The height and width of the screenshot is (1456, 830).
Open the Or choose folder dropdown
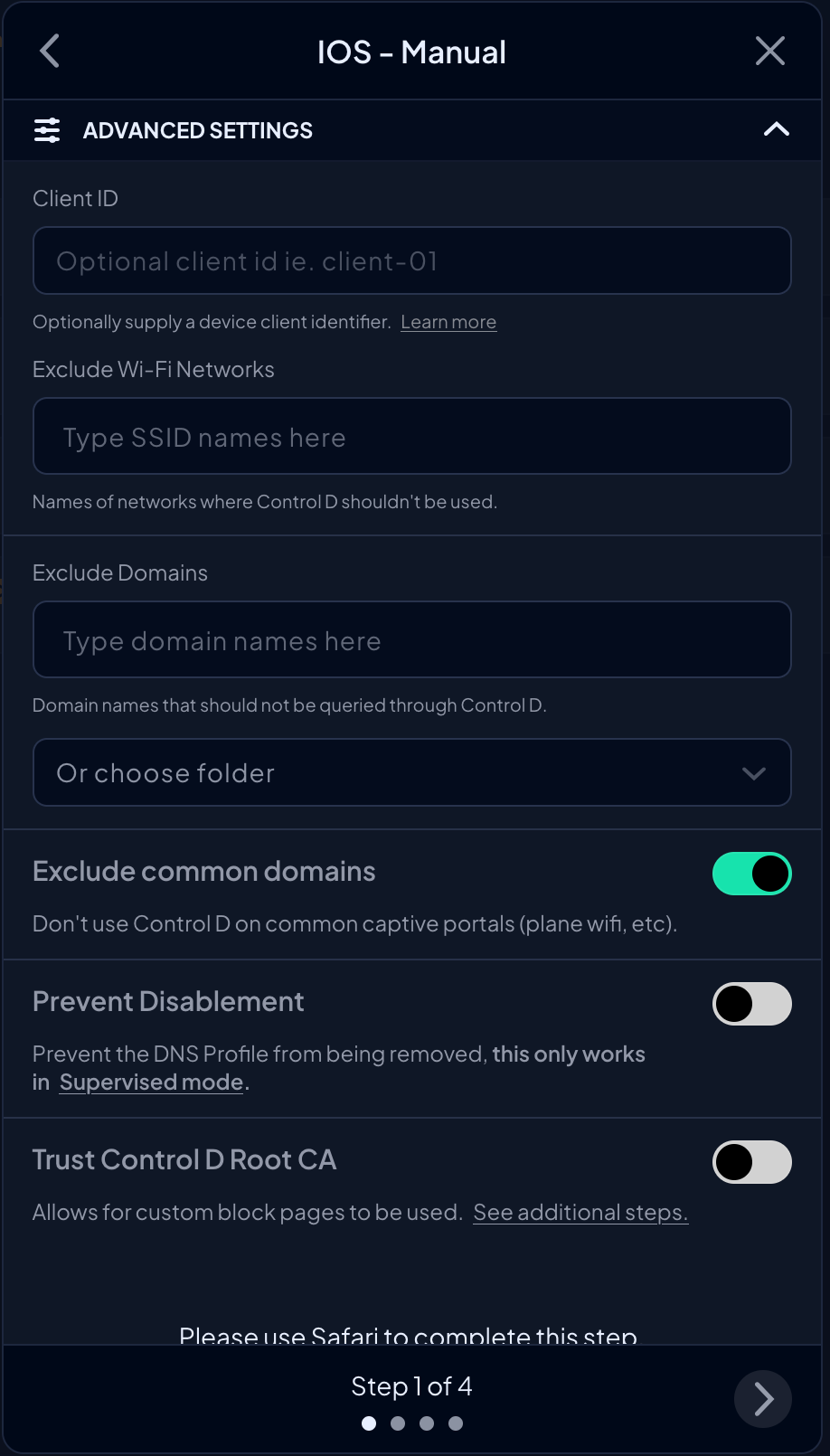click(412, 772)
